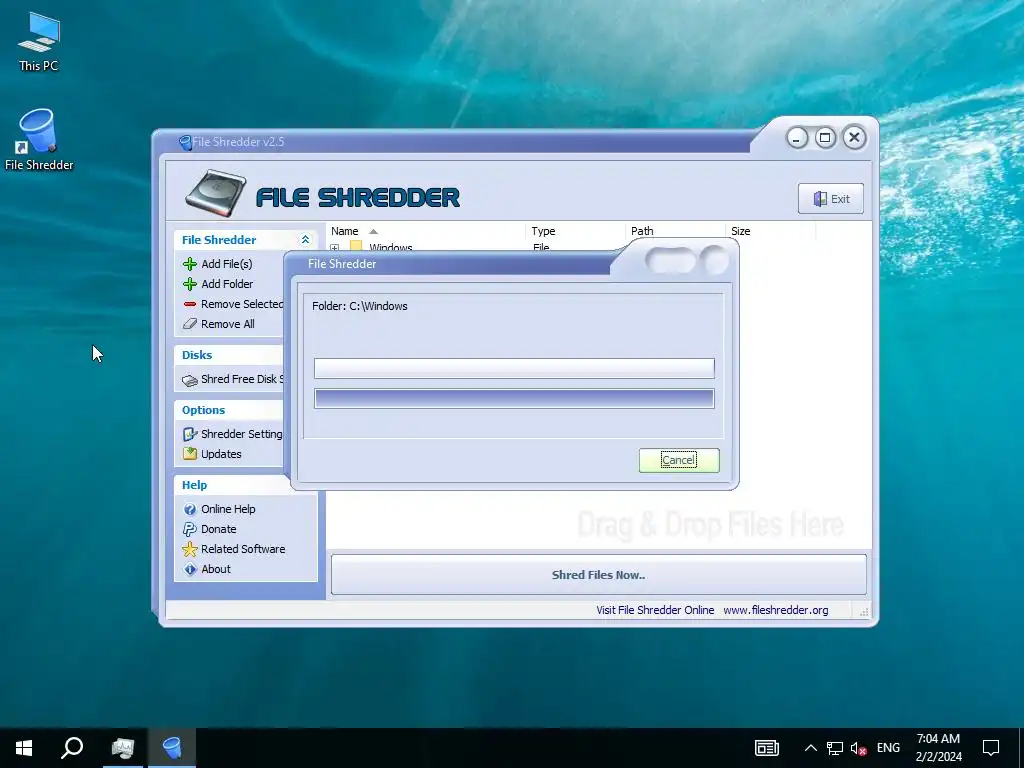Cancel the folder shredding dialog
The image size is (1024, 768).
679,460
